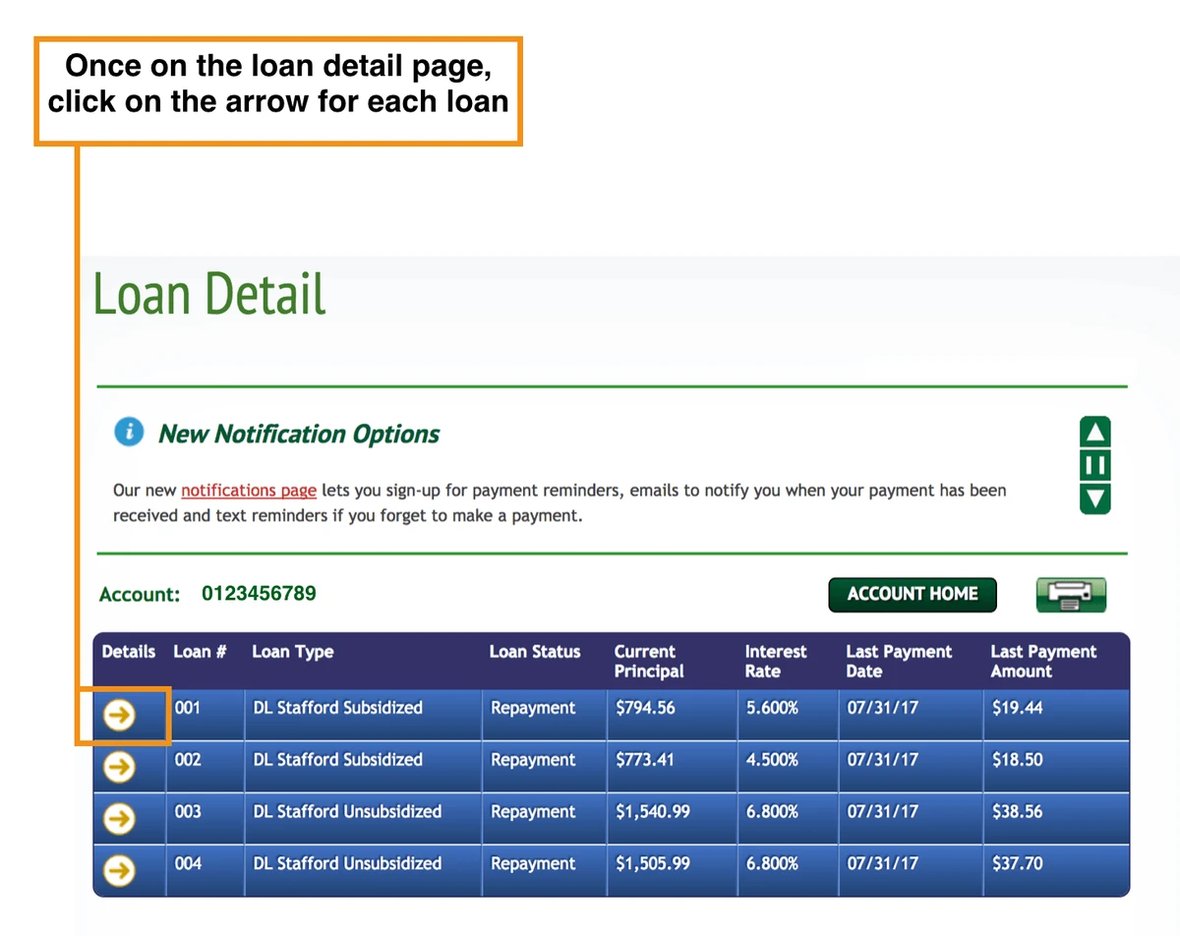Click the green down arrow scroller icon
The width and height of the screenshot is (1180, 936).
(1095, 498)
